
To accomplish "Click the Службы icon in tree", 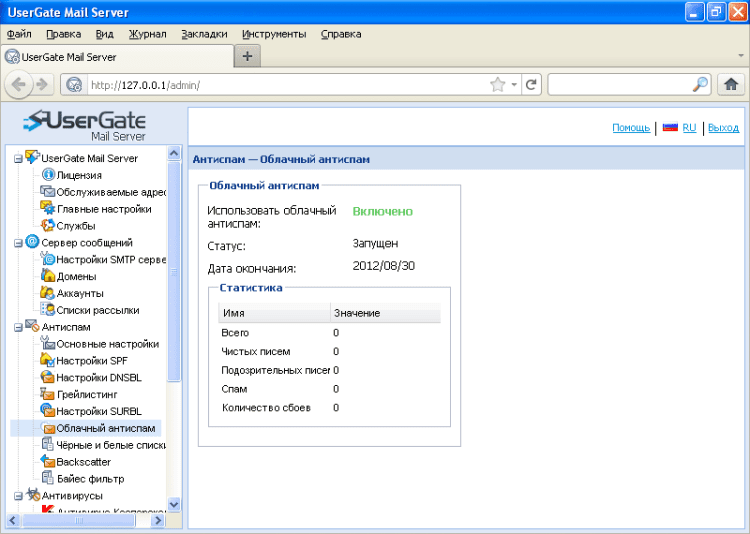I will point(47,225).
